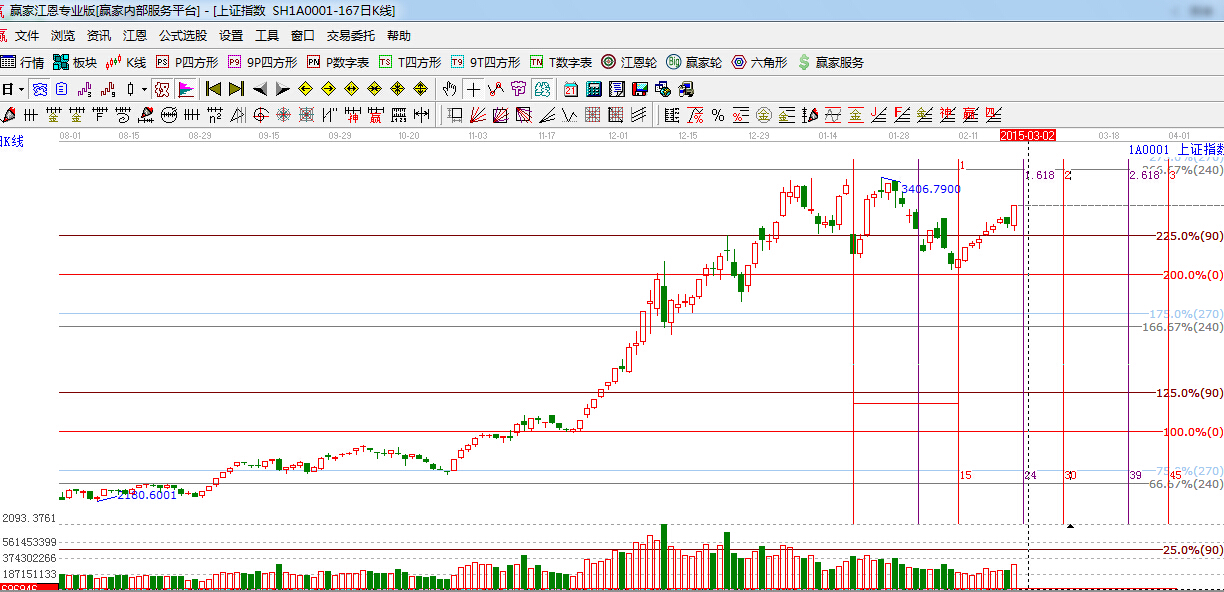Jump to first bar with the leftmost navigation button
The image size is (1224, 592).
pyautogui.click(x=212, y=88)
